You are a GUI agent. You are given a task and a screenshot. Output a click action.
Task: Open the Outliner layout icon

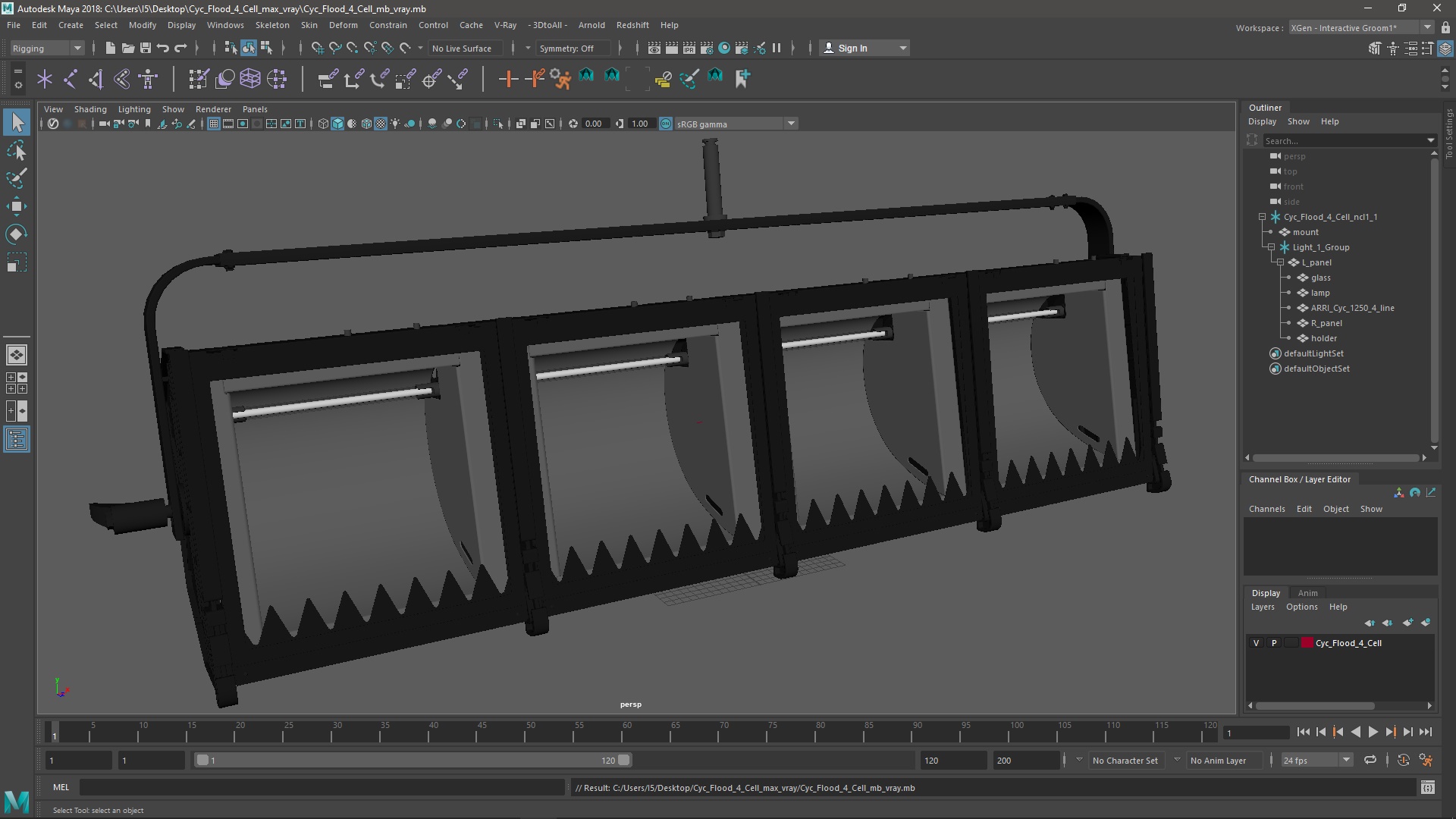tap(17, 439)
